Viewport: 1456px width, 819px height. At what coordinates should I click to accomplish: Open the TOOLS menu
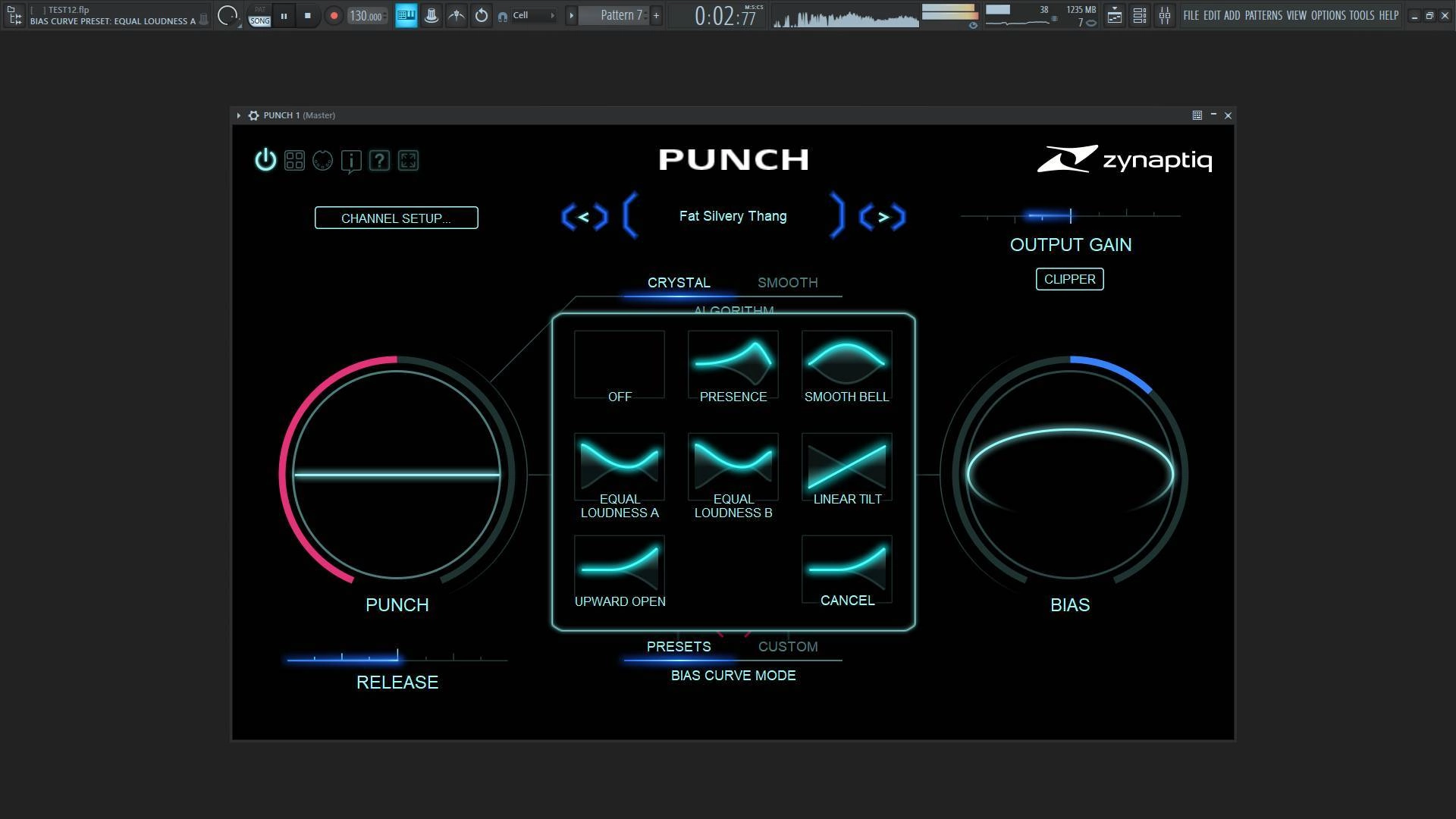click(1362, 15)
